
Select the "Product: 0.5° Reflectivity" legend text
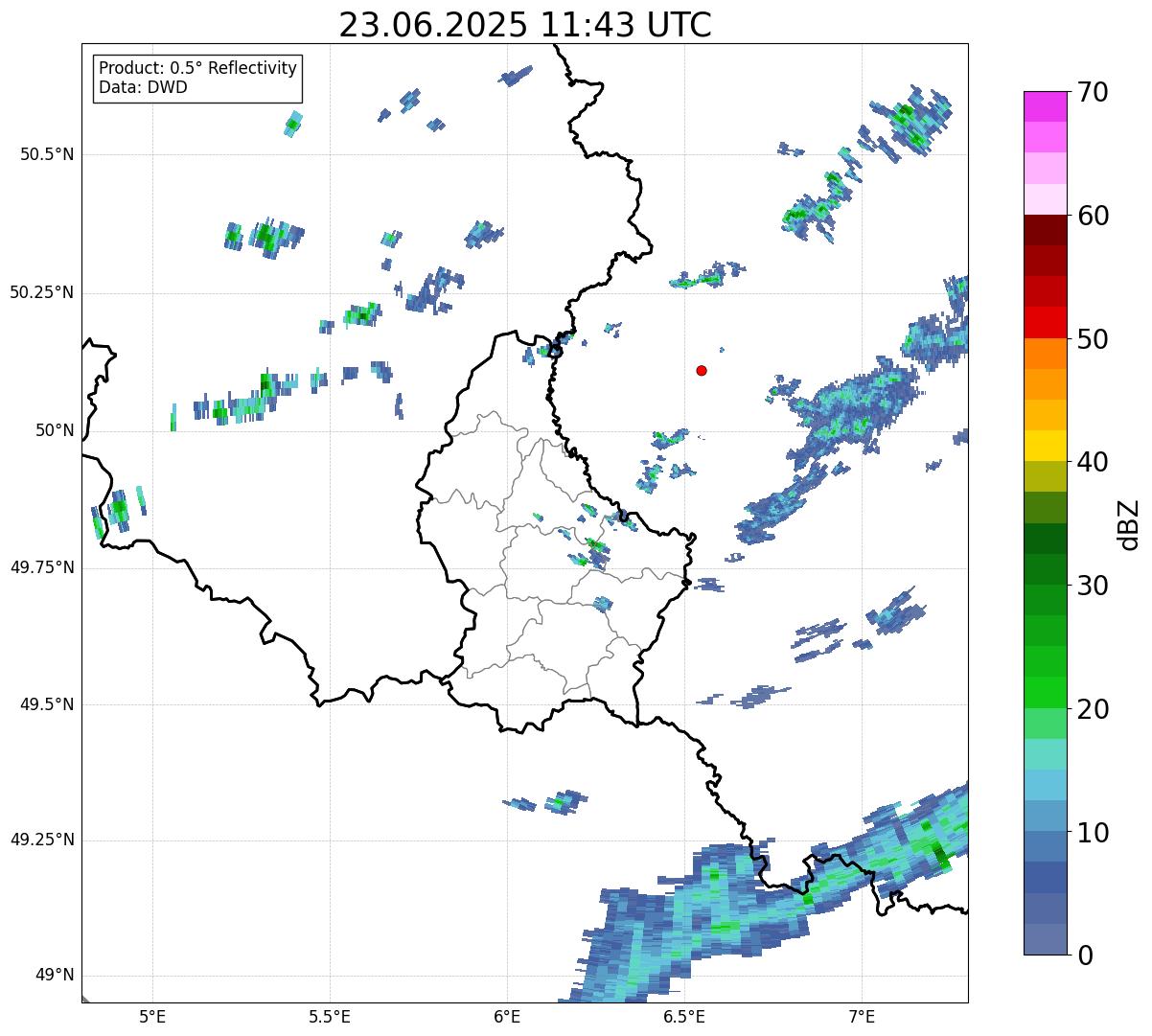tap(197, 69)
